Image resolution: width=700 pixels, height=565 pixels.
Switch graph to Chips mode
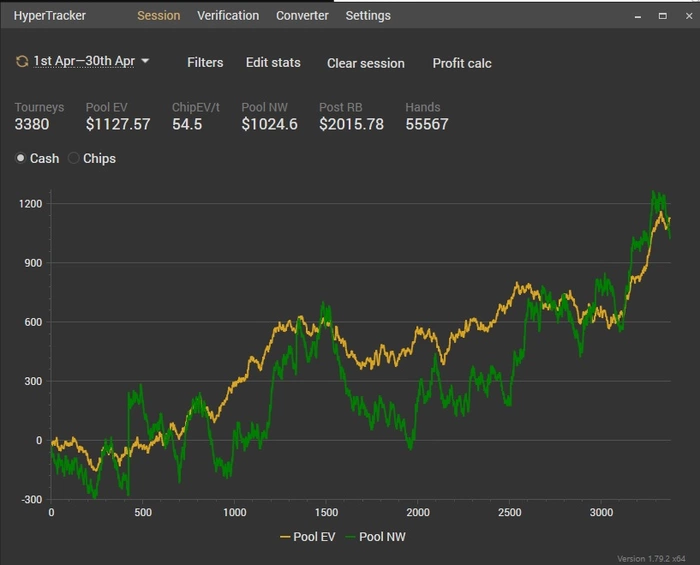pyautogui.click(x=74, y=158)
